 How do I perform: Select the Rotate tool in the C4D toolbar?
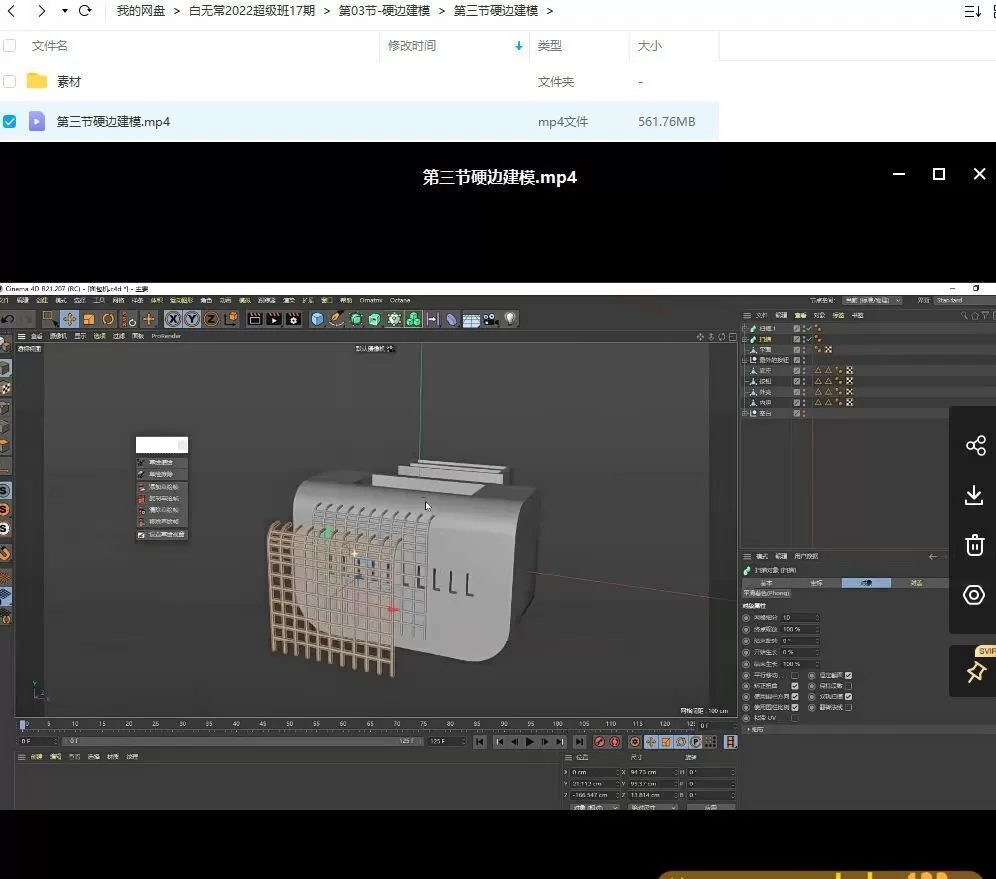pos(108,318)
